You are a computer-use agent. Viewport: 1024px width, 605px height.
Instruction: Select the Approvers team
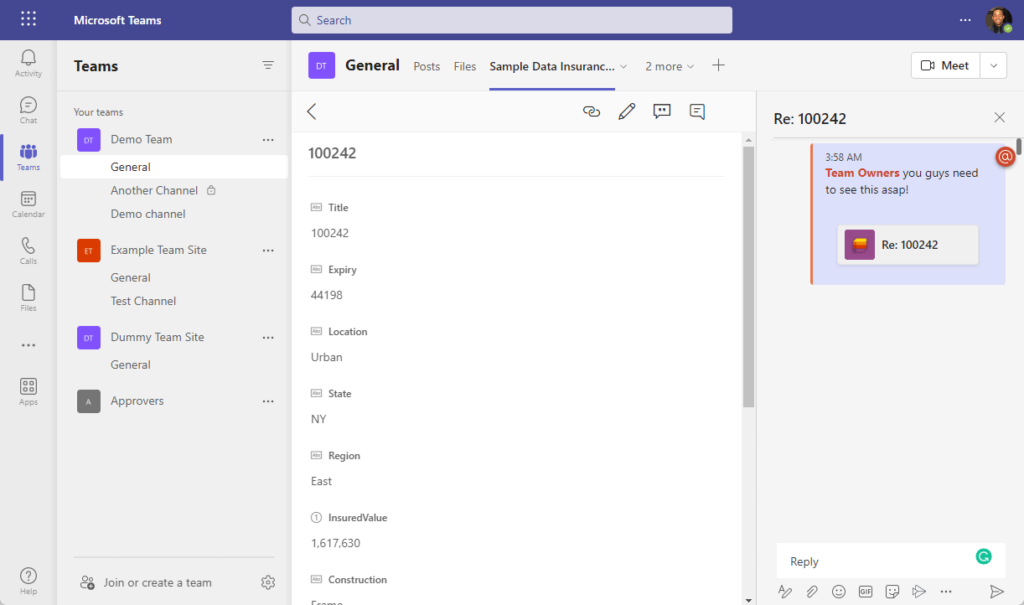pos(136,401)
